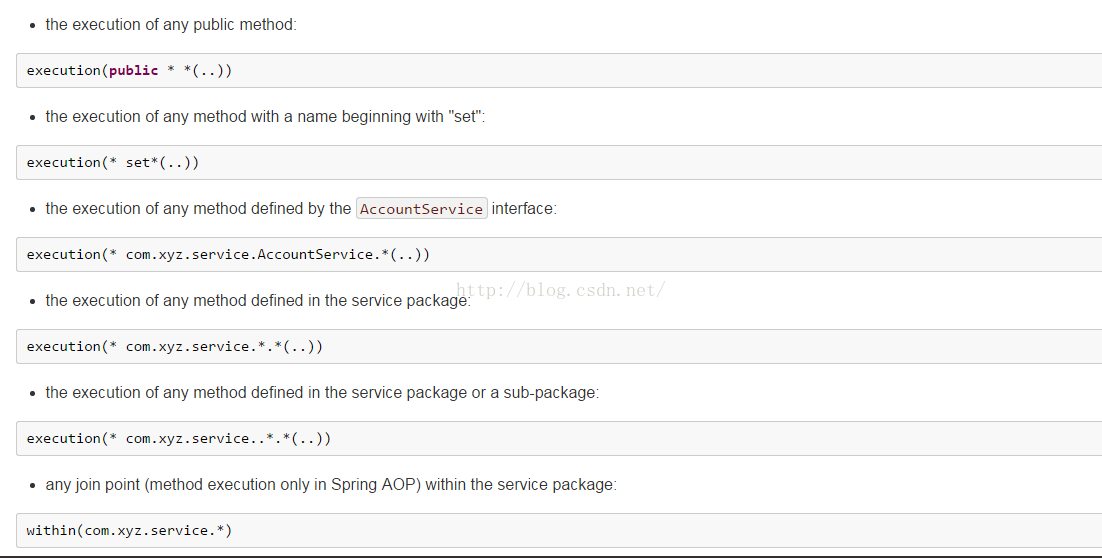Click the bullet before "any public method"
This screenshot has width=1102, height=558.
(32, 25)
